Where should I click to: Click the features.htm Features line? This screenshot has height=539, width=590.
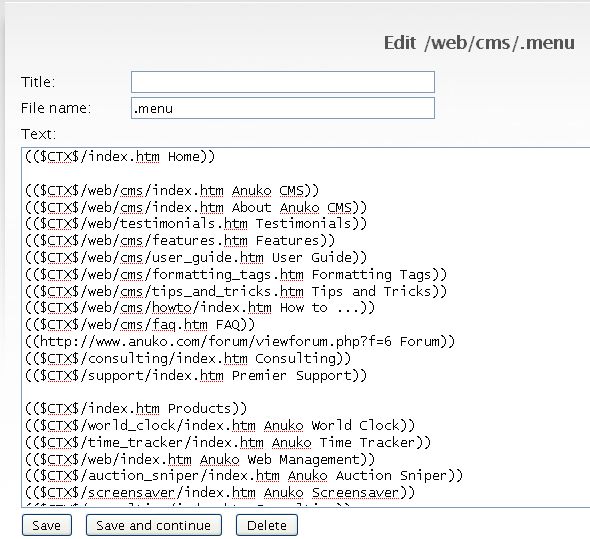[x=180, y=241]
